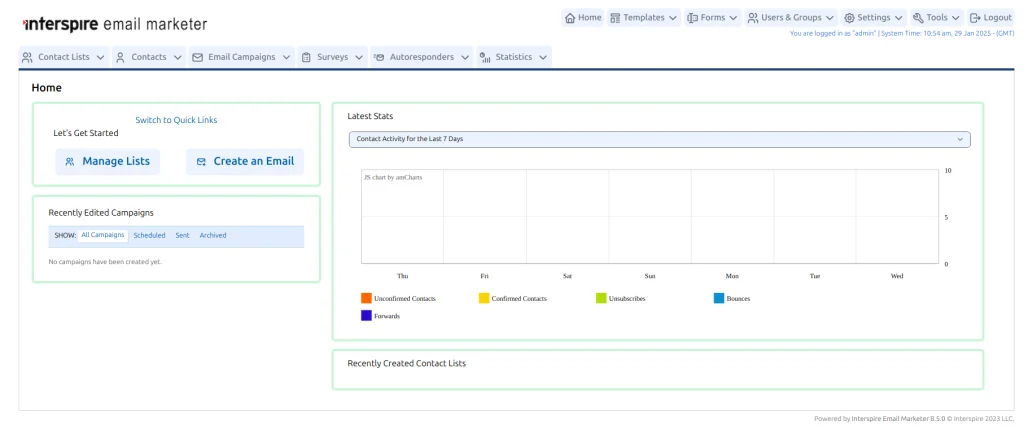Click the Home house icon
This screenshot has width=1024, height=443.
[570, 18]
